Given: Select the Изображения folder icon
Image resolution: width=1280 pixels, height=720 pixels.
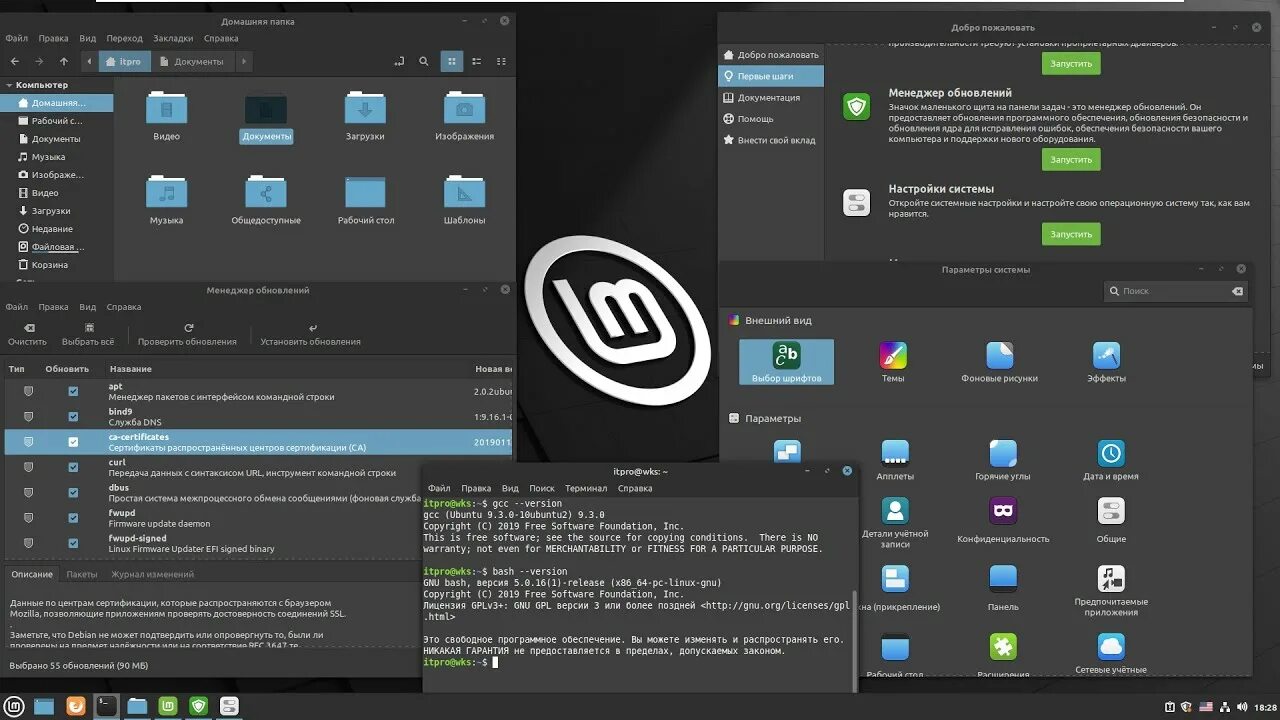Looking at the screenshot, I should click(x=464, y=115).
